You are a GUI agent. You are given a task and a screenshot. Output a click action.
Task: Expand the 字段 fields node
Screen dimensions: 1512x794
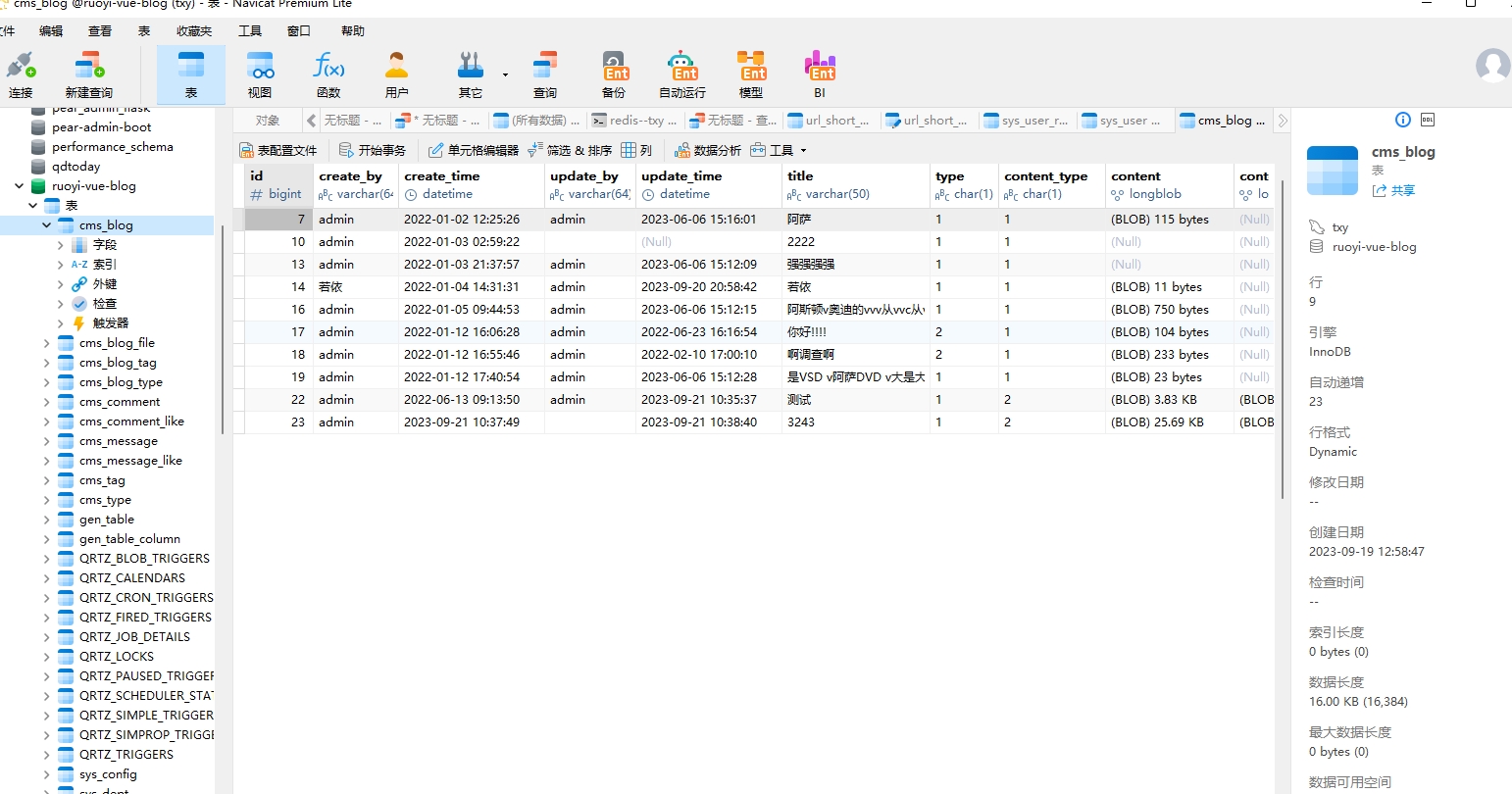click(60, 244)
